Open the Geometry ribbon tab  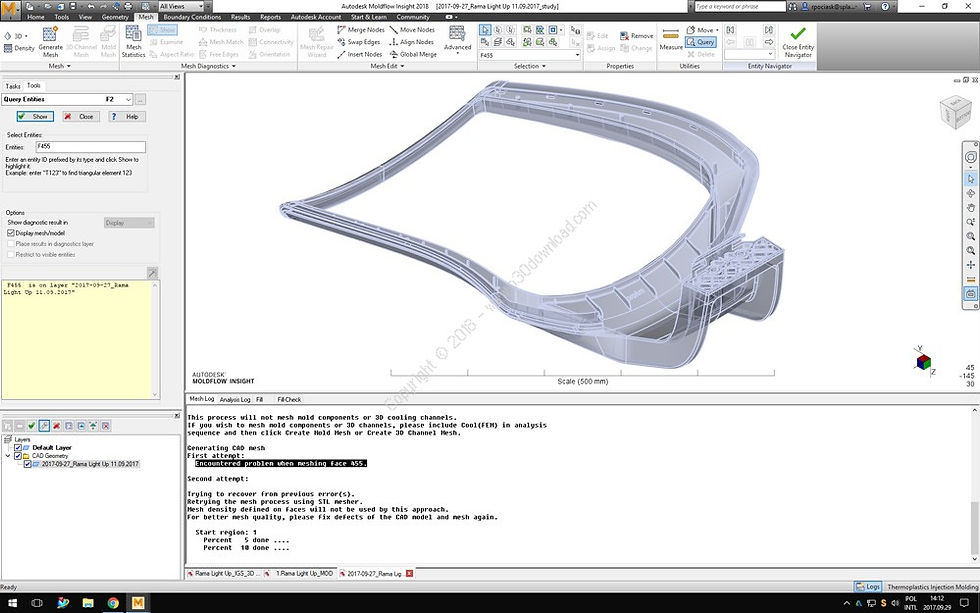coord(115,17)
